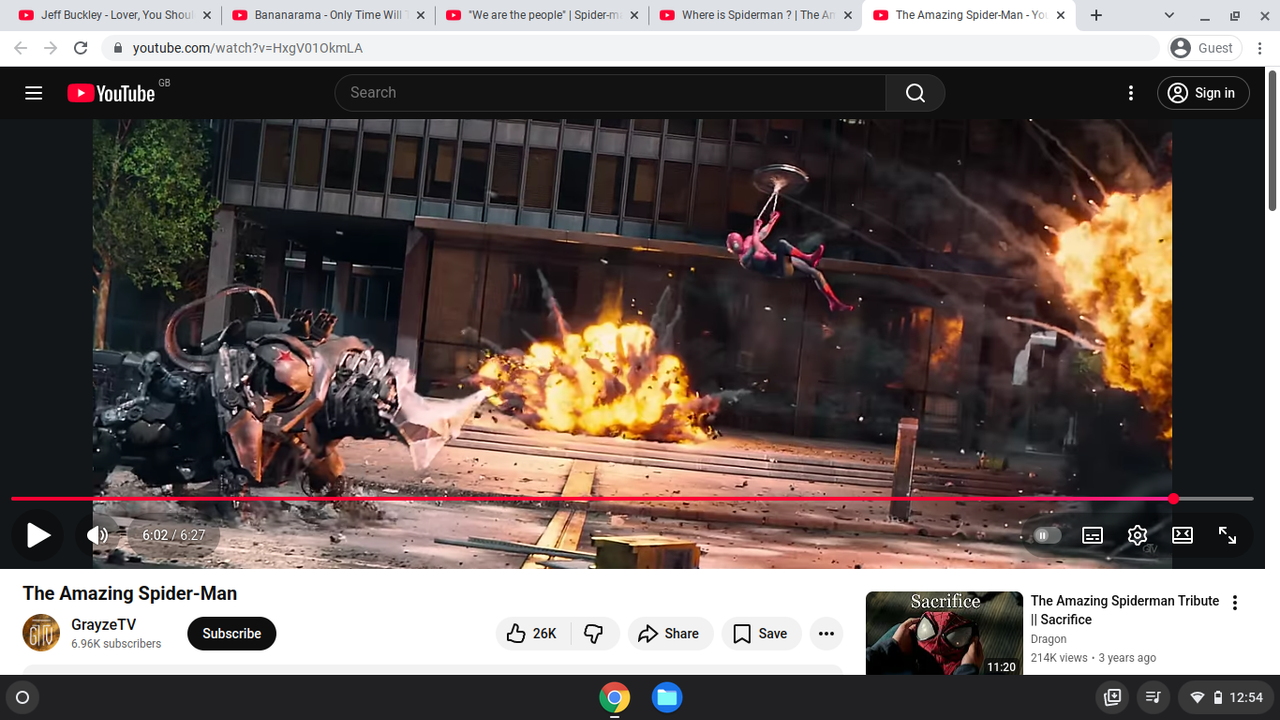Open Chrome from the shelf
Image resolution: width=1280 pixels, height=720 pixels.
tap(615, 697)
